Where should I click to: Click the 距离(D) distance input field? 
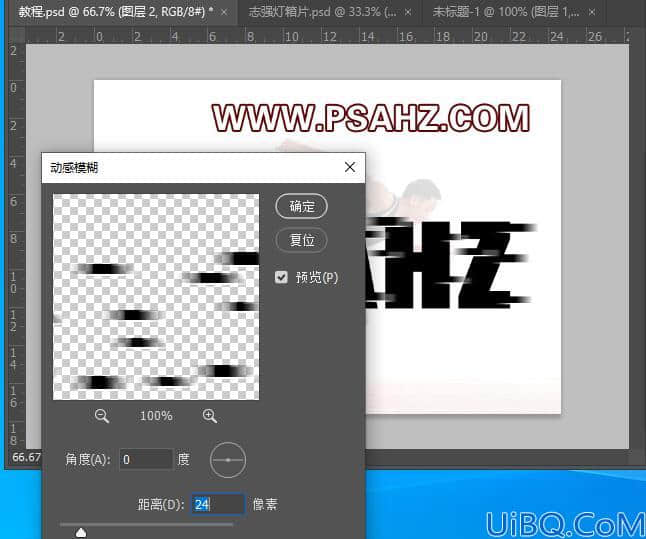(218, 504)
